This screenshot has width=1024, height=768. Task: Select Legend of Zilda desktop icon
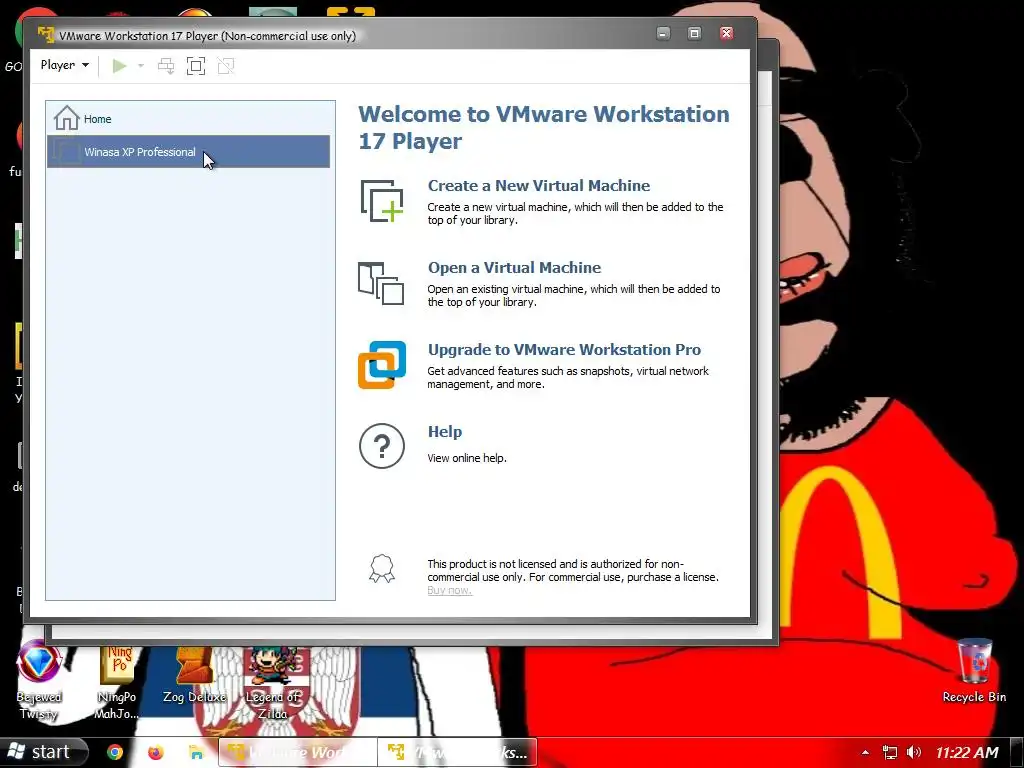pyautogui.click(x=272, y=683)
